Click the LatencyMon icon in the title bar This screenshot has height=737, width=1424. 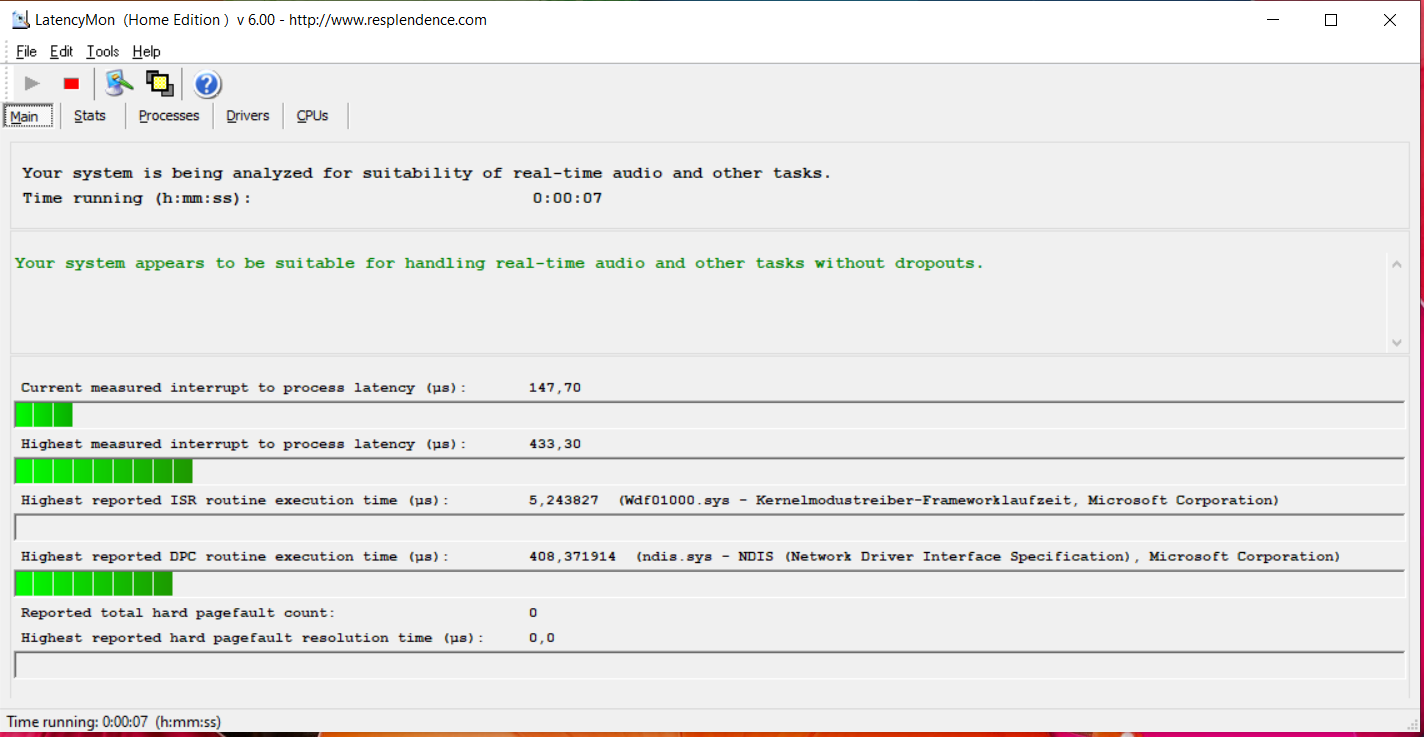[x=19, y=20]
